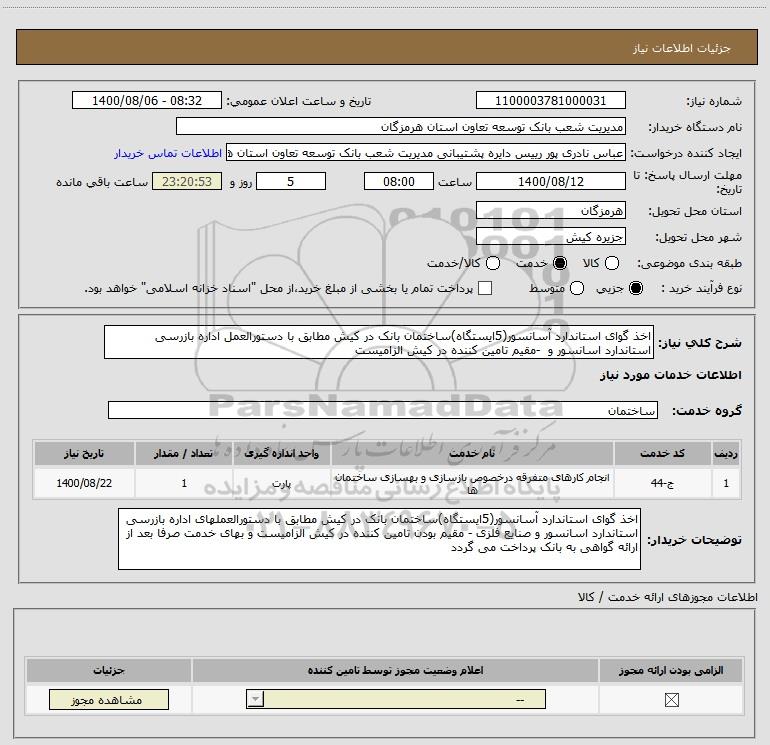
Task: Click the اطلاعات خدمات مورد نیاز heading
Action: click(x=670, y=375)
